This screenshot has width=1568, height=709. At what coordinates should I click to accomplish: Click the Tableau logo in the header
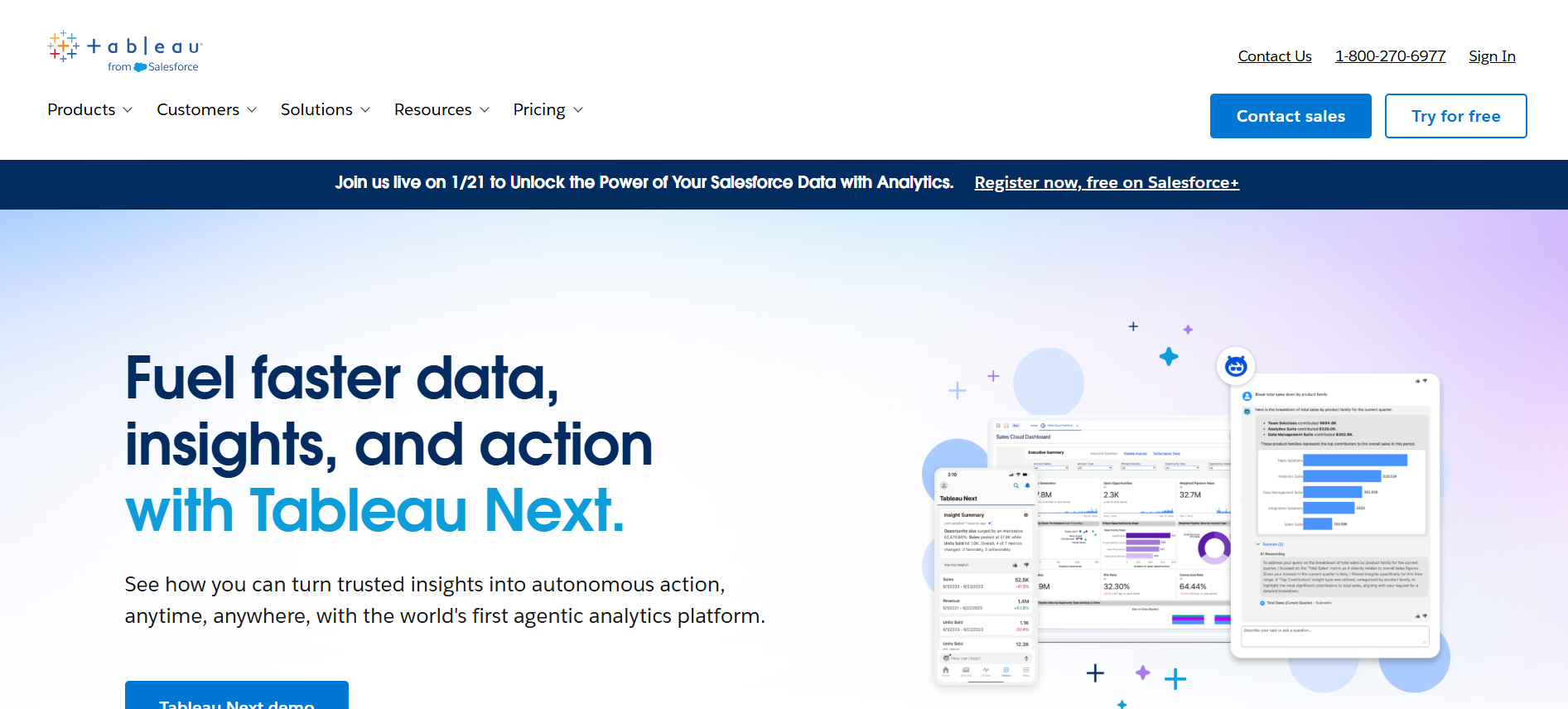click(125, 52)
